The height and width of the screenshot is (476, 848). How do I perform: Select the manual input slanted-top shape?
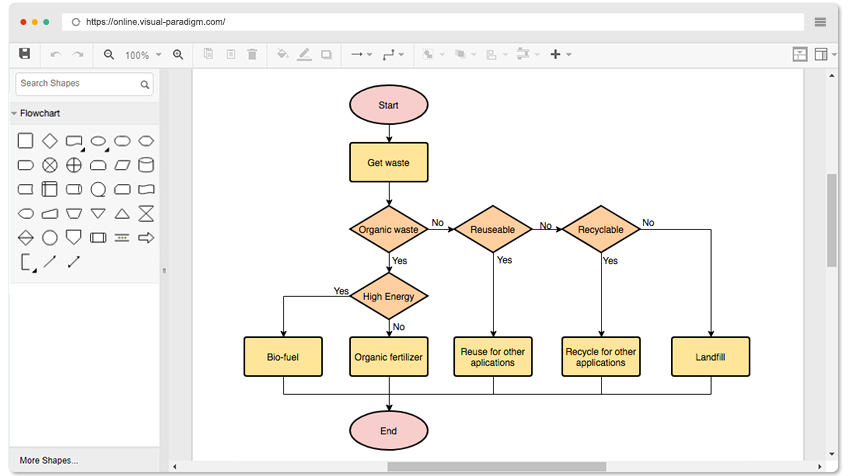[50, 214]
